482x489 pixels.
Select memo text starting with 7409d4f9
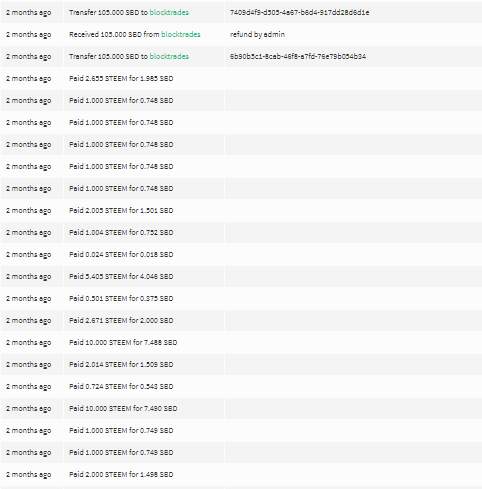pos(299,13)
